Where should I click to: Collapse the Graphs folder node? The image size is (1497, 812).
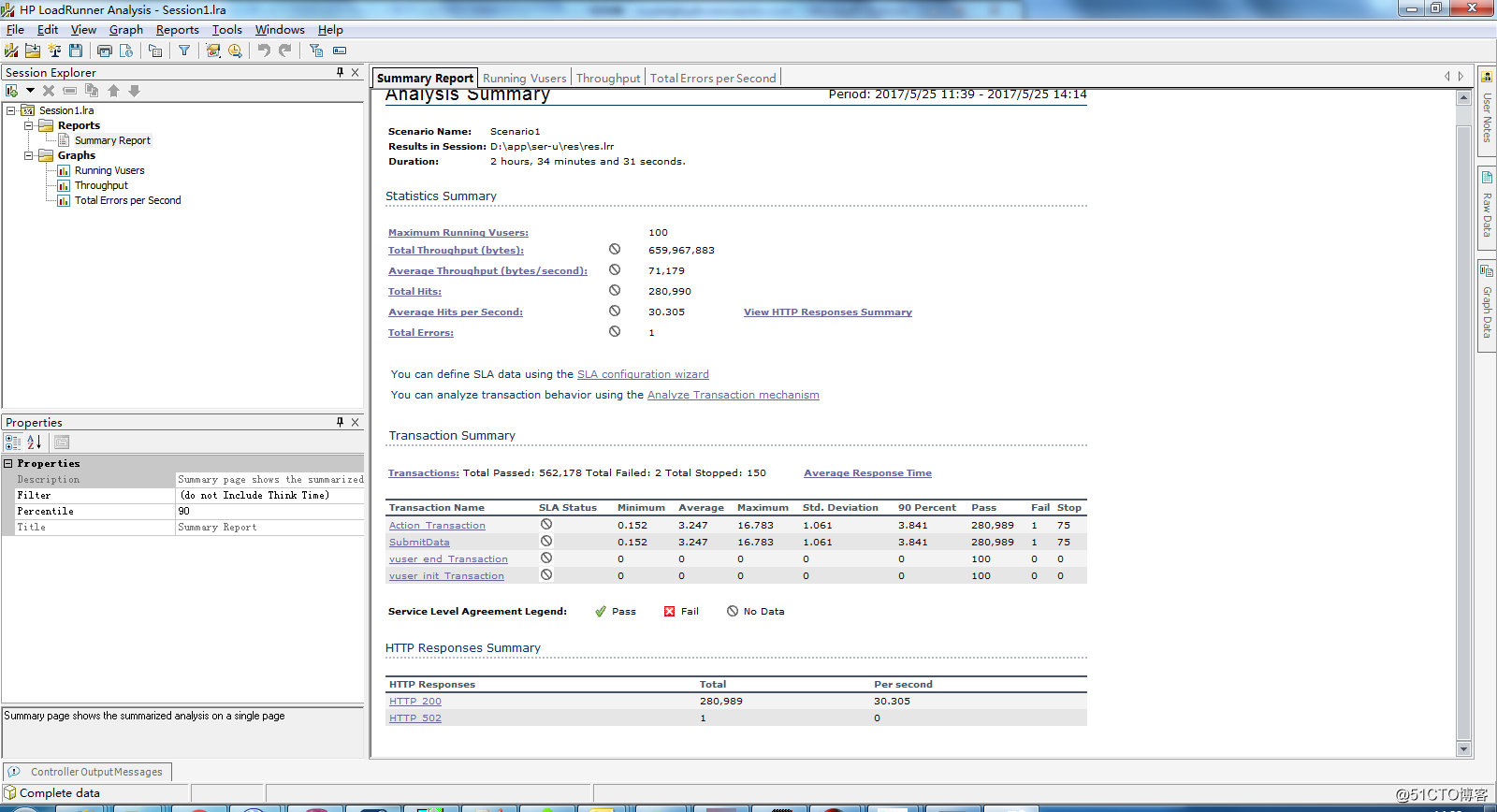(28, 155)
